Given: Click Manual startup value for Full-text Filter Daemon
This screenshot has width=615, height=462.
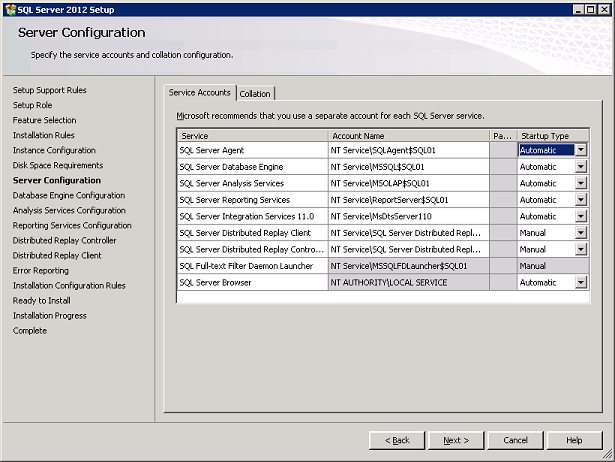Looking at the screenshot, I should click(x=553, y=266).
